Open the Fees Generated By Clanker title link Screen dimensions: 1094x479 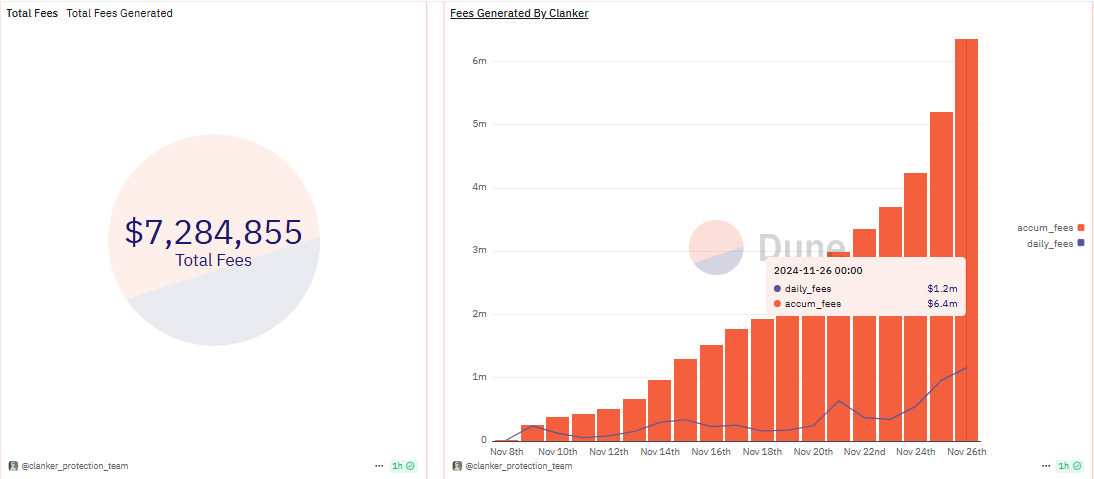(x=519, y=14)
